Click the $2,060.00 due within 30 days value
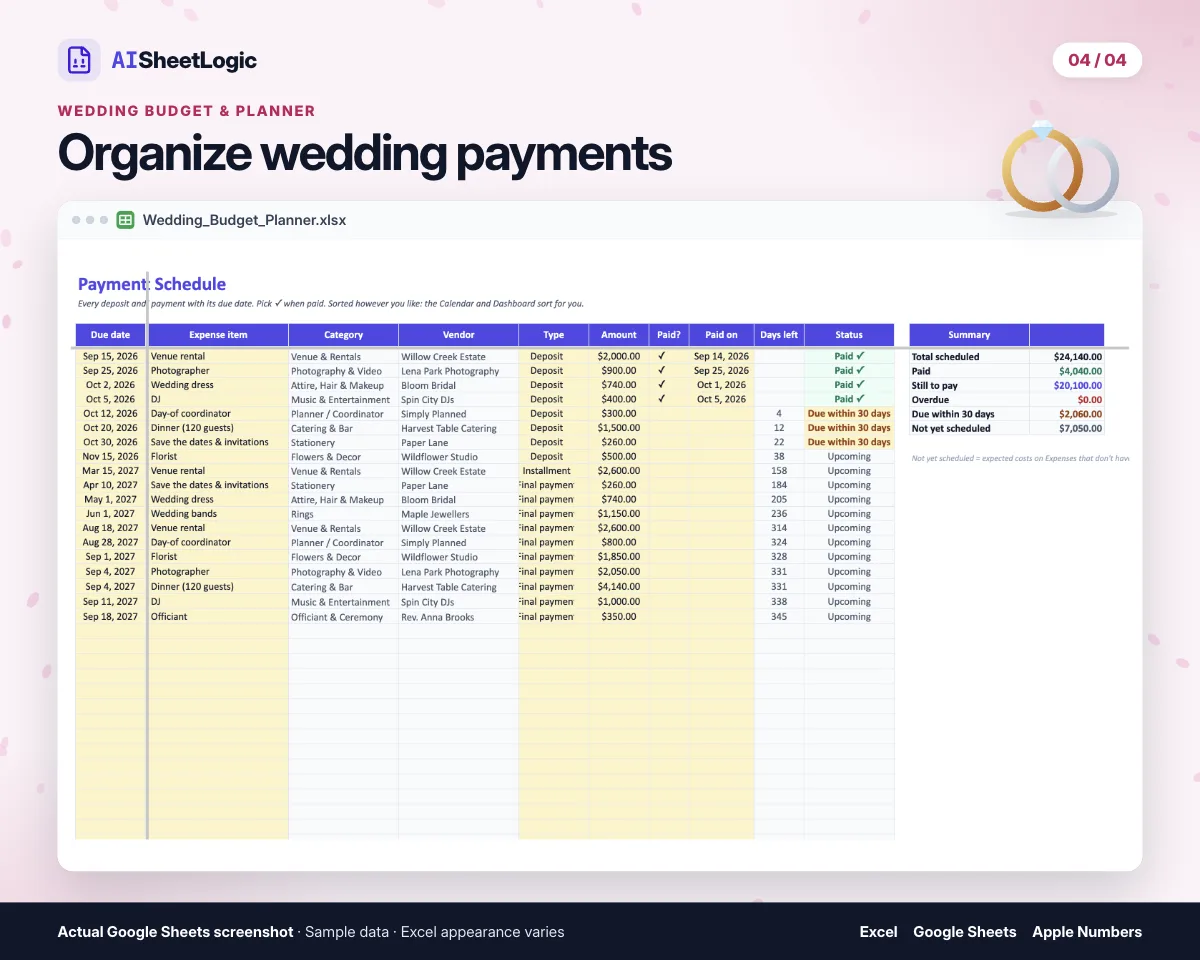Viewport: 1200px width, 960px height. pyautogui.click(x=1081, y=414)
